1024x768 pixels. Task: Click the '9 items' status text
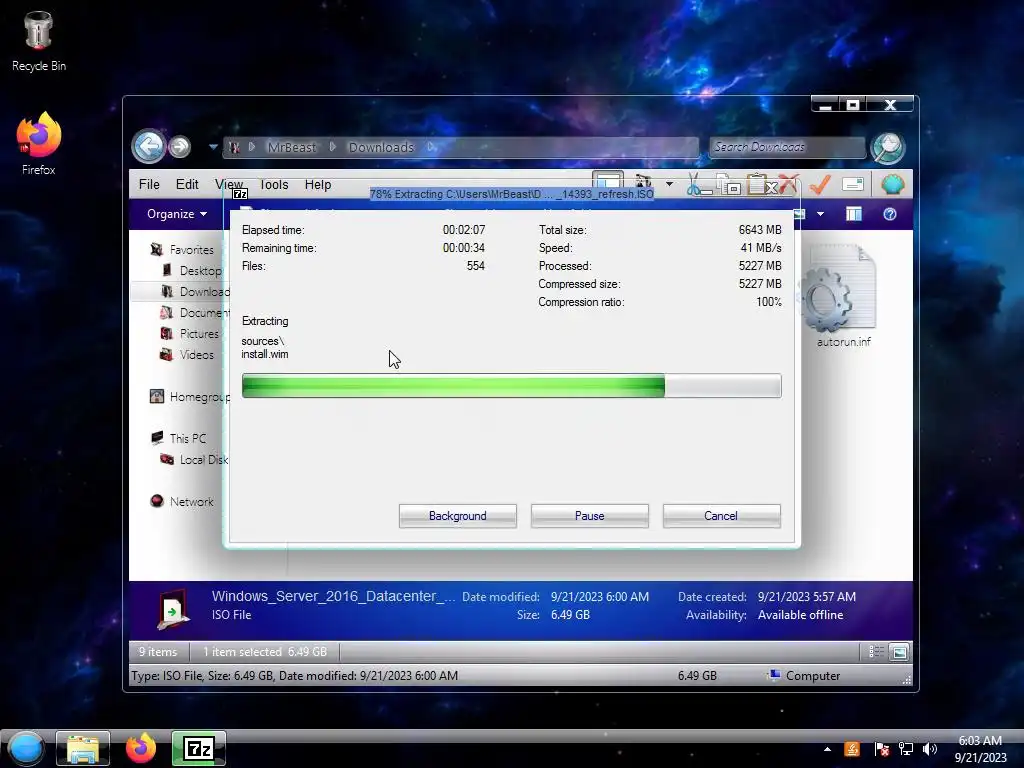pyautogui.click(x=157, y=652)
